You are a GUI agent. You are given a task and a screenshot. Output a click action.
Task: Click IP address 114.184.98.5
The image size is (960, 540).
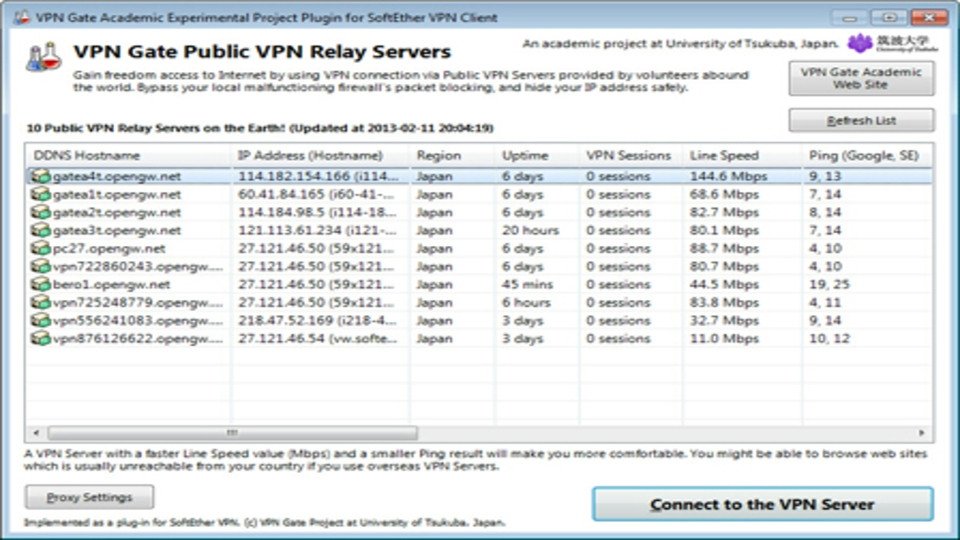pyautogui.click(x=281, y=212)
